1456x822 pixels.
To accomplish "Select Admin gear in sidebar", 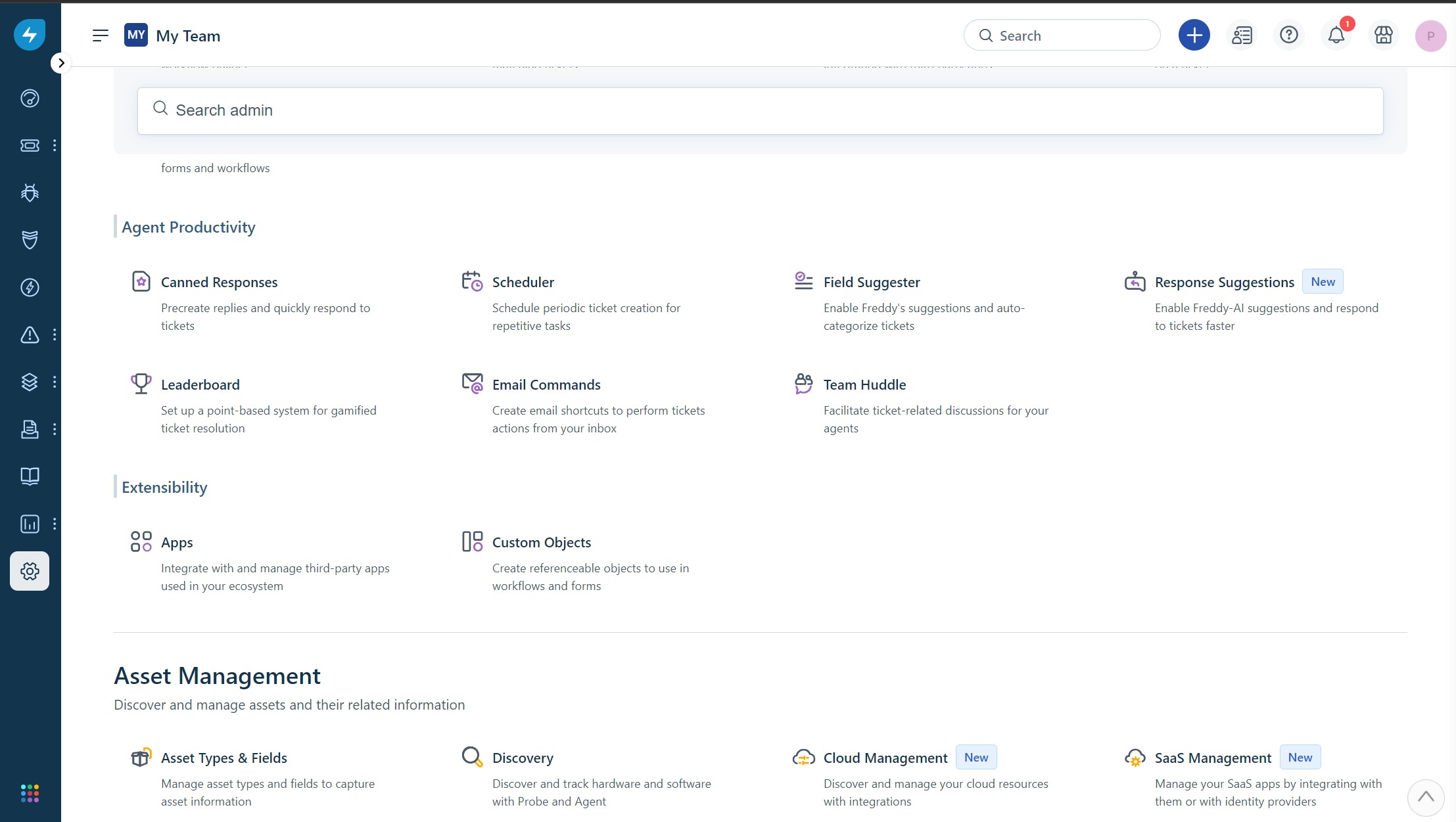I will [x=30, y=571].
